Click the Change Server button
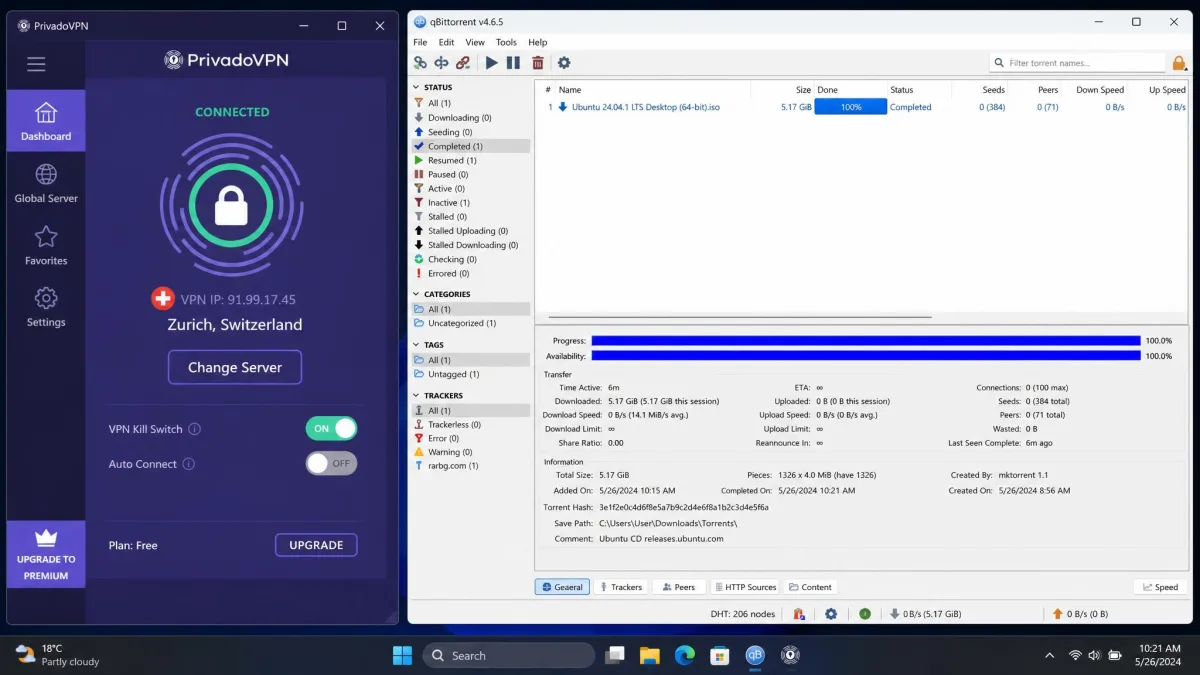1200x675 pixels. pyautogui.click(x=235, y=367)
